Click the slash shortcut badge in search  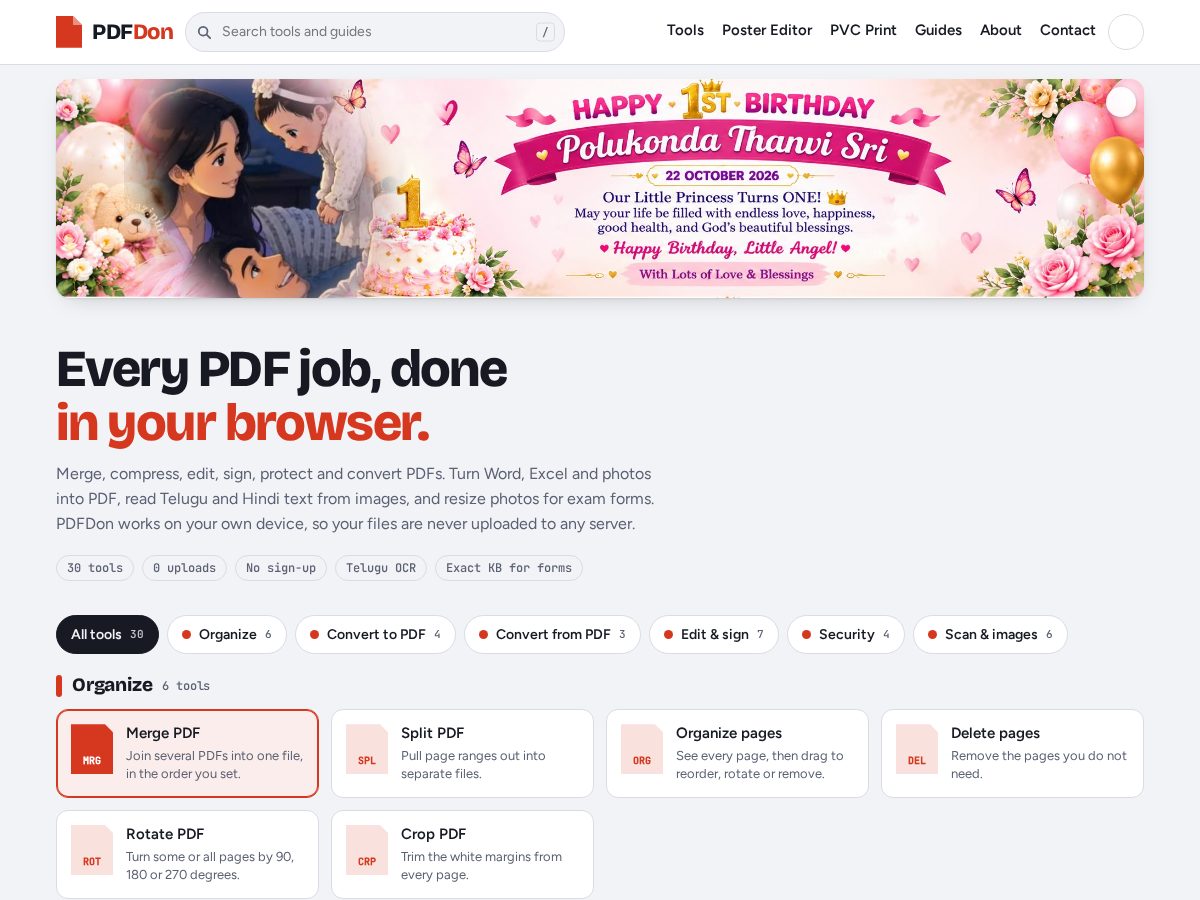tap(545, 32)
